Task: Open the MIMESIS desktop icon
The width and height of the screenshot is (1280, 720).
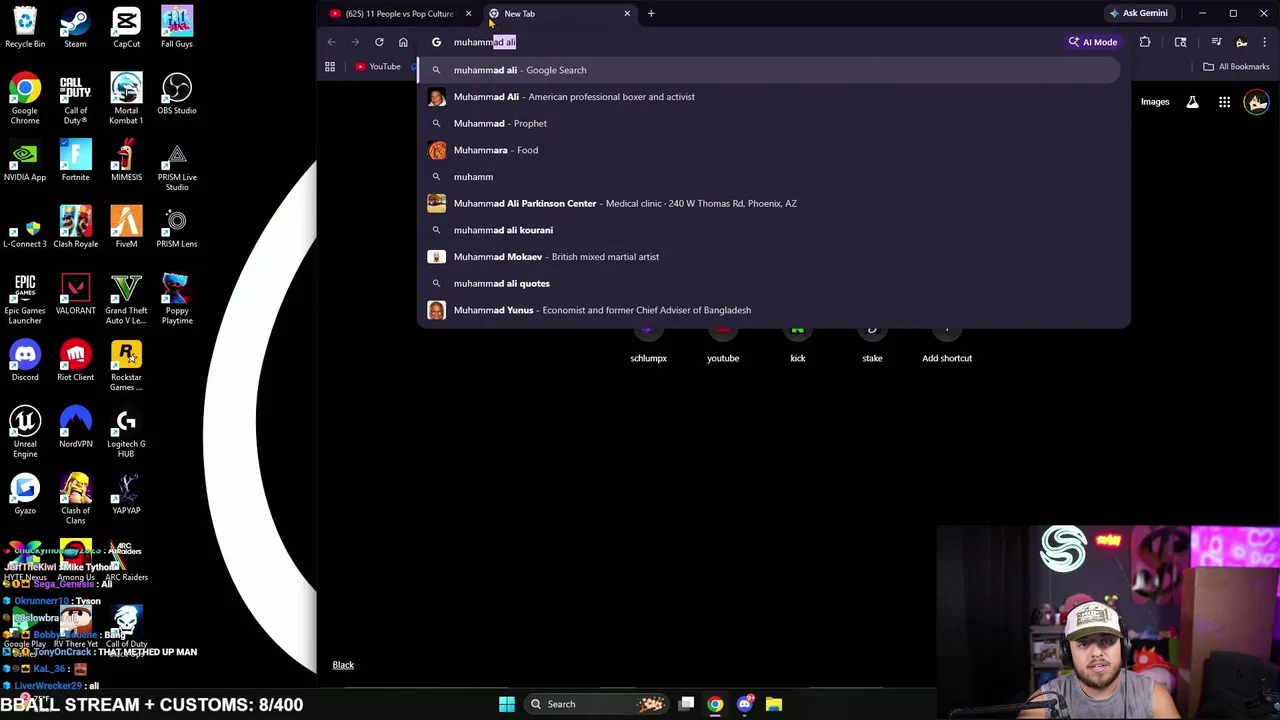Action: [x=126, y=160]
